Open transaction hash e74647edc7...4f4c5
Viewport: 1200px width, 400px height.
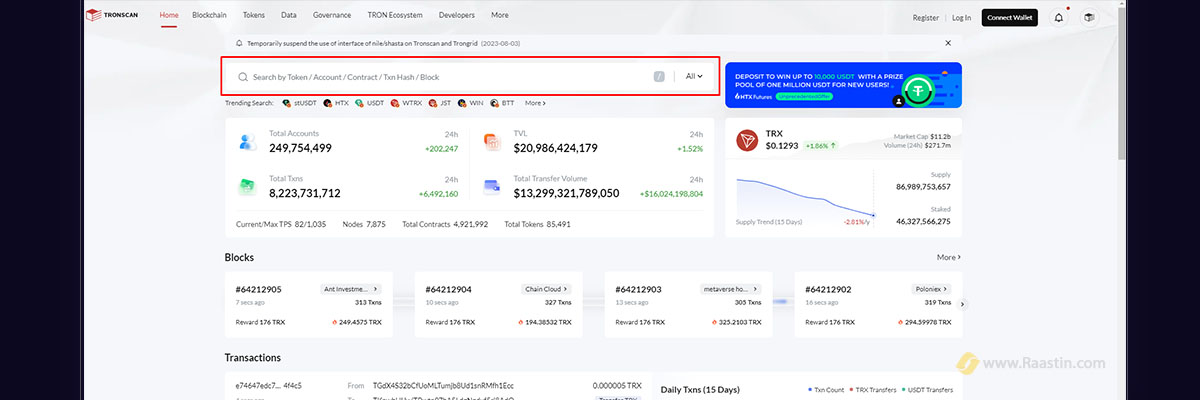click(x=268, y=385)
